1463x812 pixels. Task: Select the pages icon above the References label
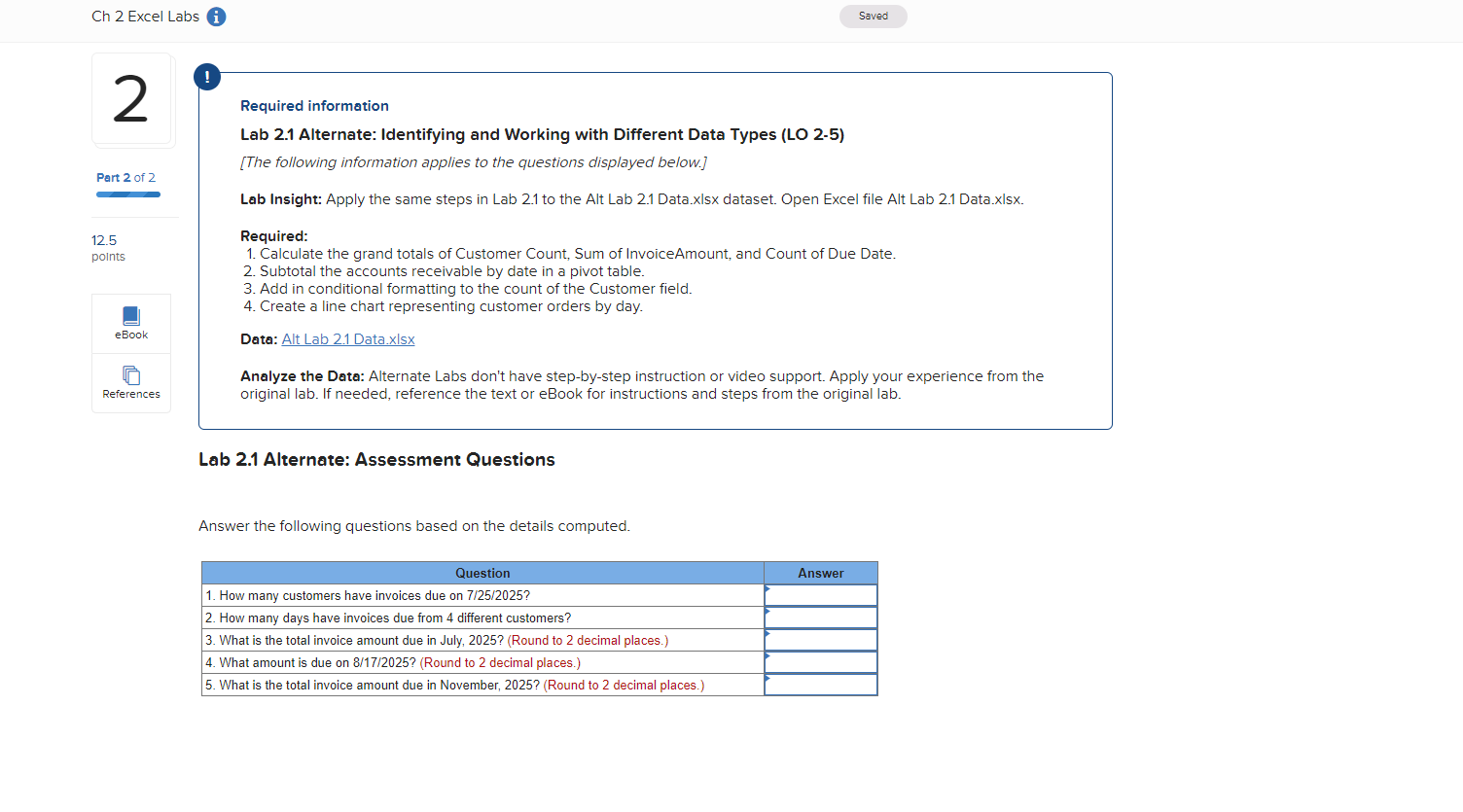130,374
